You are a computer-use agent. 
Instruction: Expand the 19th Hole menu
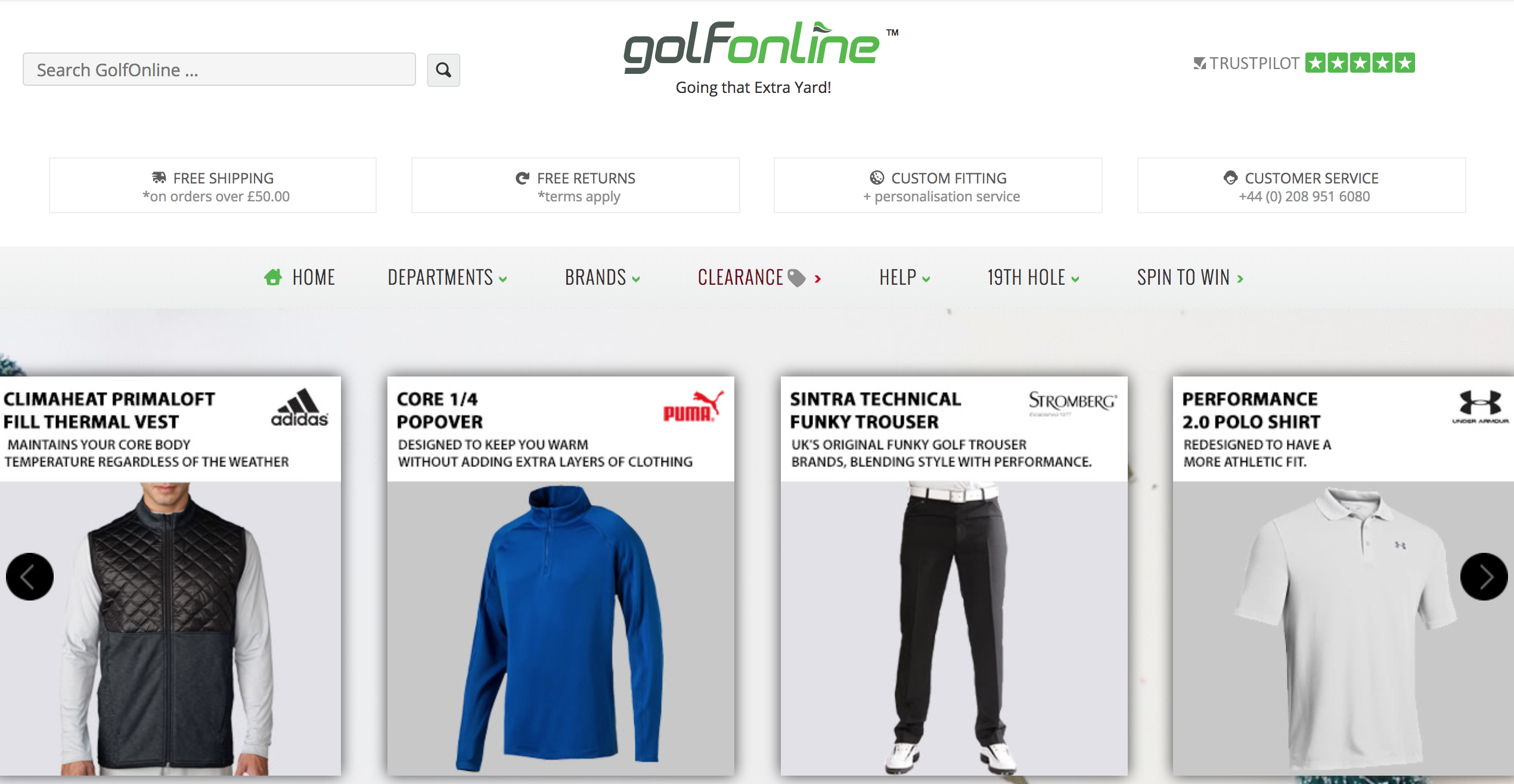[1033, 278]
